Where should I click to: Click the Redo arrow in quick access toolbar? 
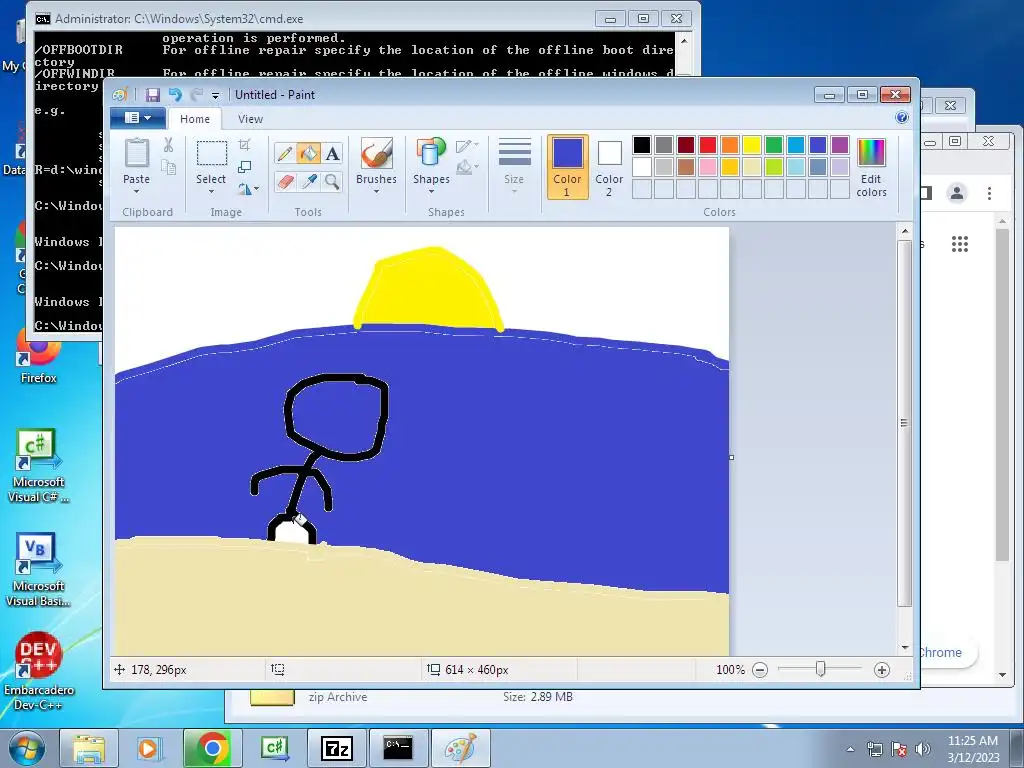pos(196,95)
